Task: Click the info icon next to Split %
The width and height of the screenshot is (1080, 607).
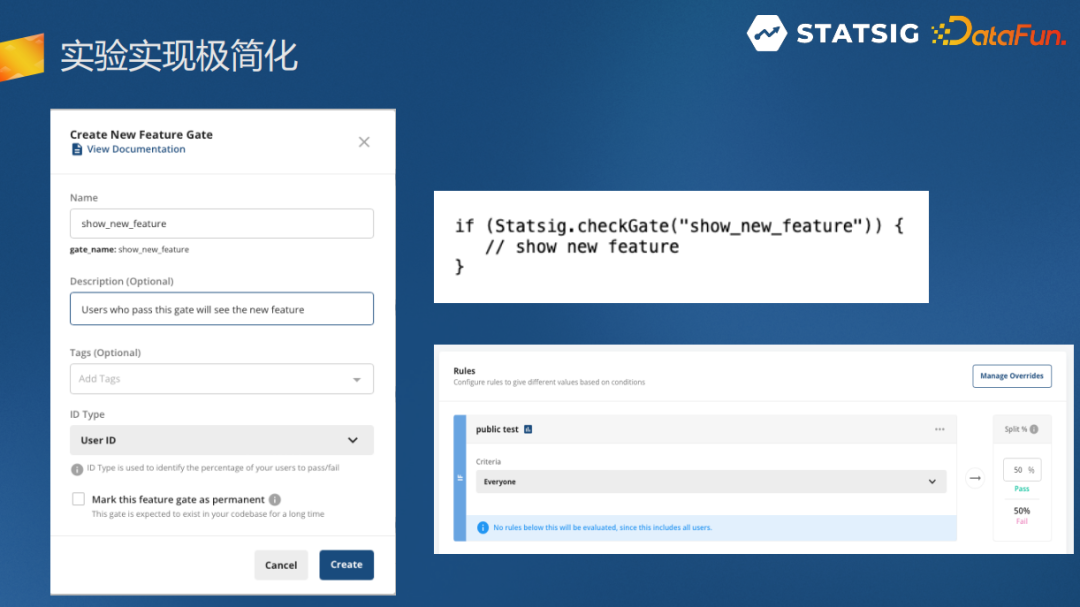Action: (1034, 429)
